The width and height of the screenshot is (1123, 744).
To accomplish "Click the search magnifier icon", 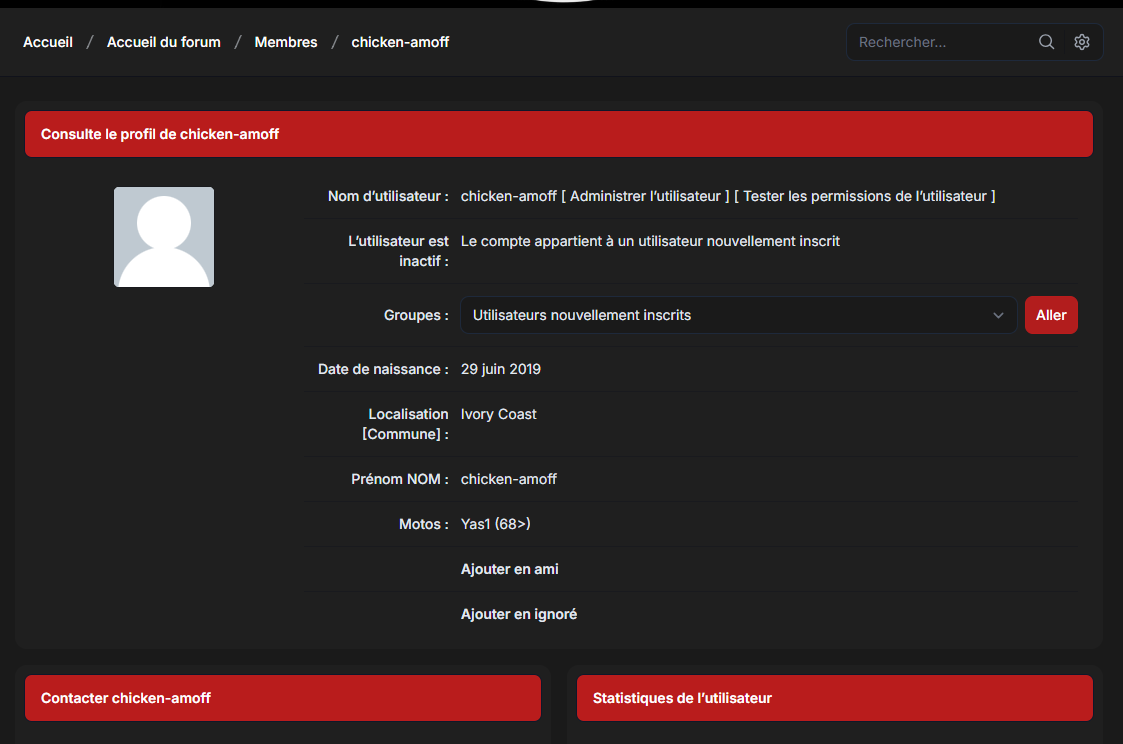I will coord(1046,42).
